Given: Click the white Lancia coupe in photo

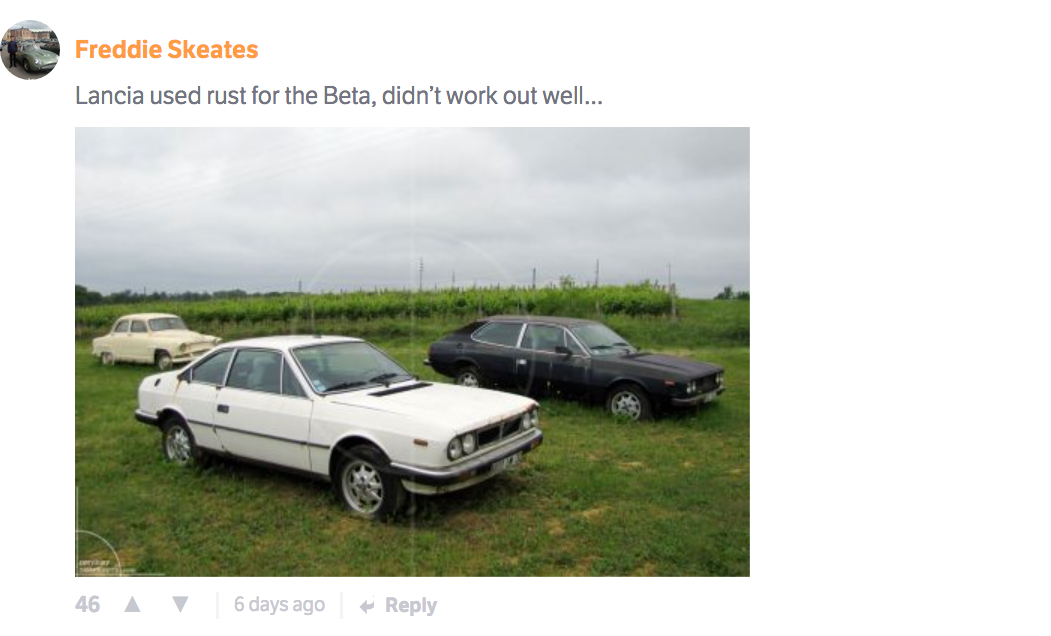Looking at the screenshot, I should (338, 422).
